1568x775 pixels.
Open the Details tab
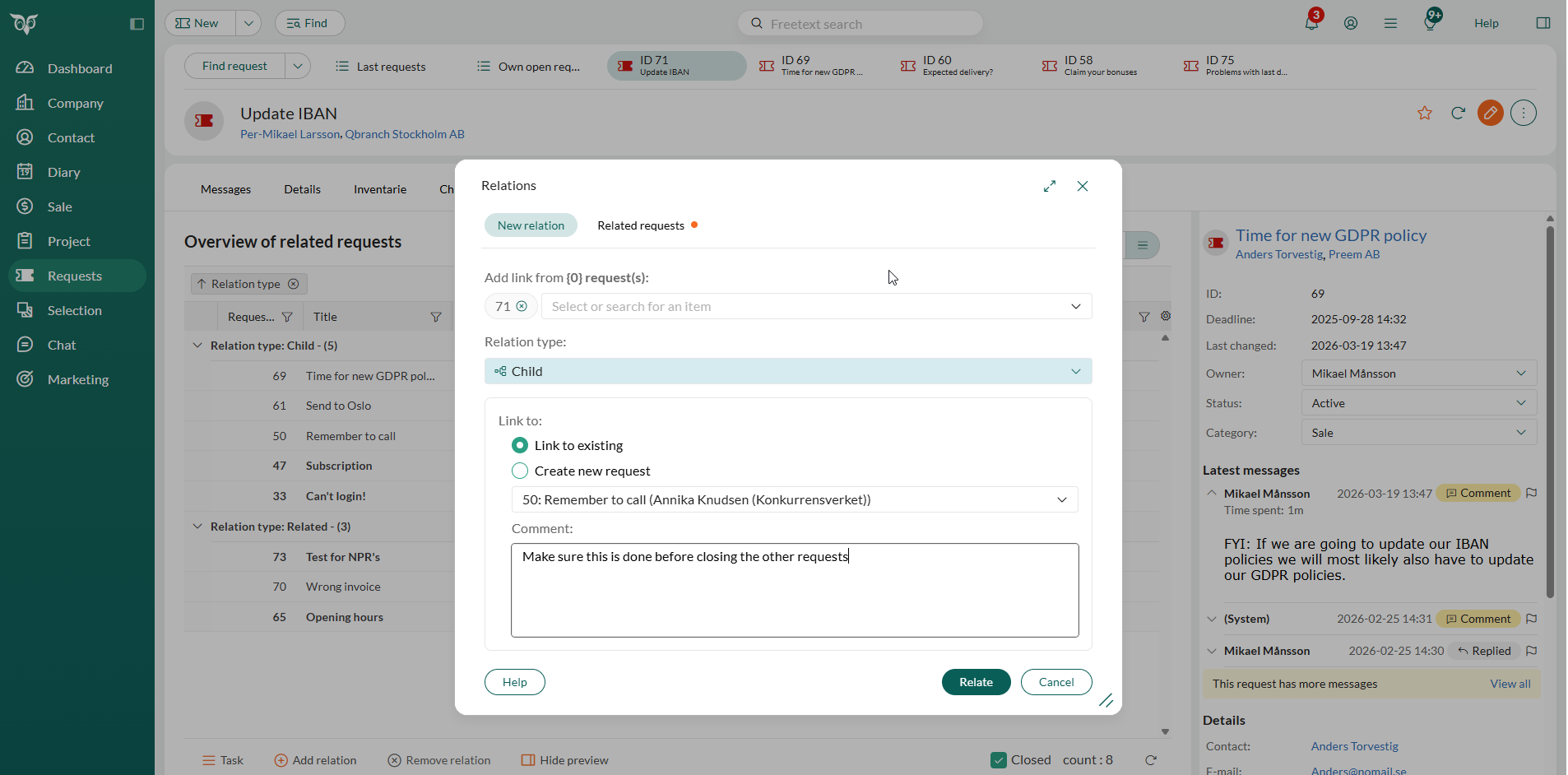coord(302,189)
